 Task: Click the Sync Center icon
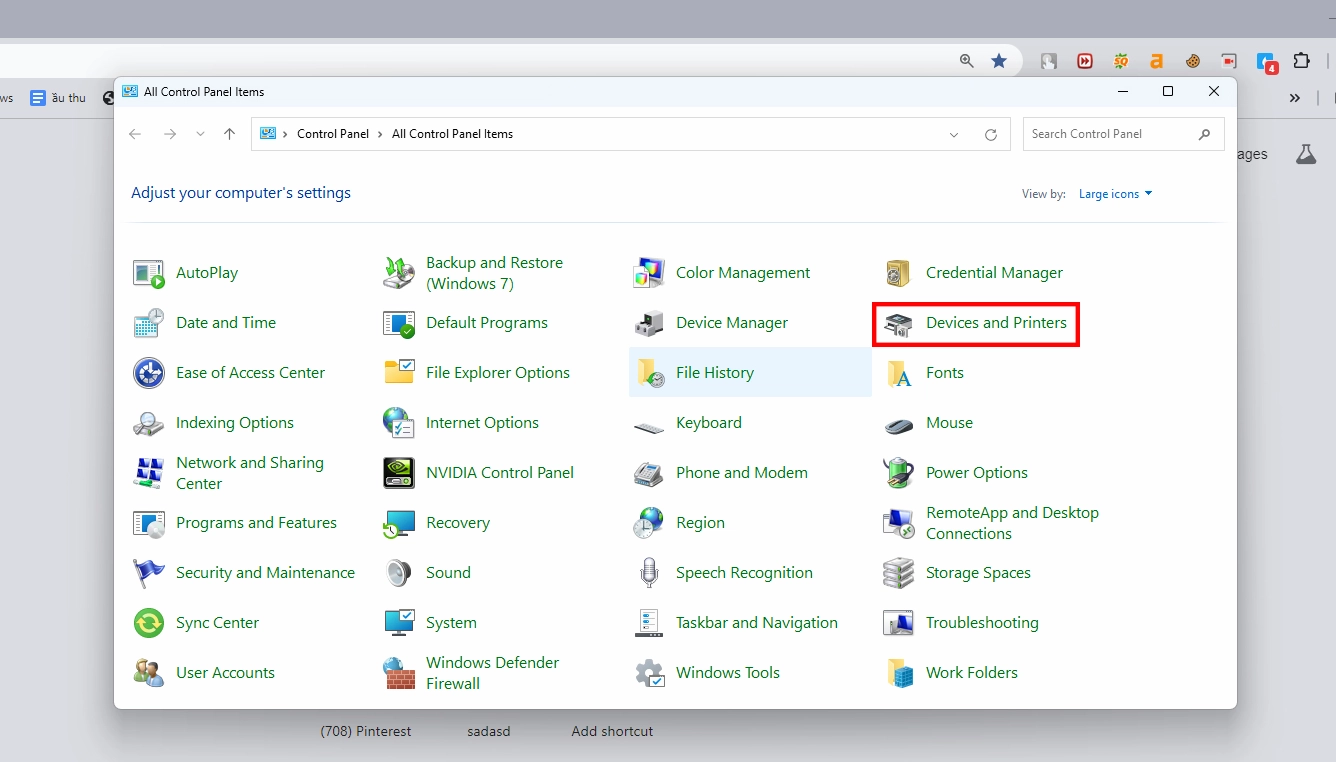[149, 623]
